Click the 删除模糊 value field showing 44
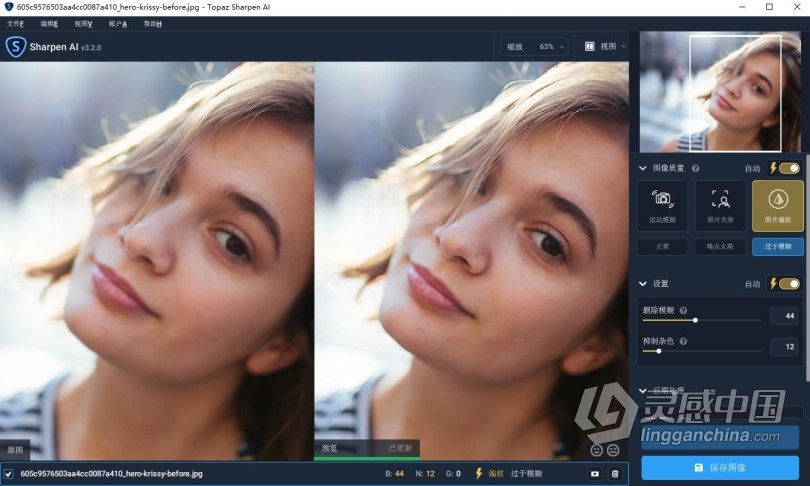This screenshot has width=810, height=486. (x=784, y=316)
